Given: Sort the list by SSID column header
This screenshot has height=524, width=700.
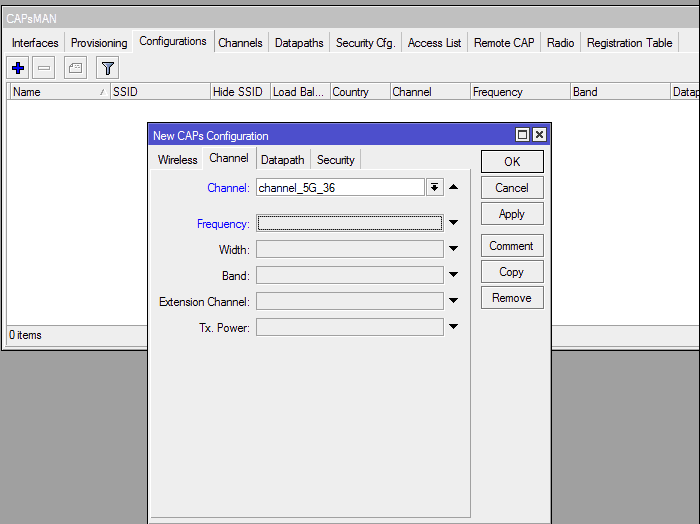Looking at the screenshot, I should tap(159, 92).
